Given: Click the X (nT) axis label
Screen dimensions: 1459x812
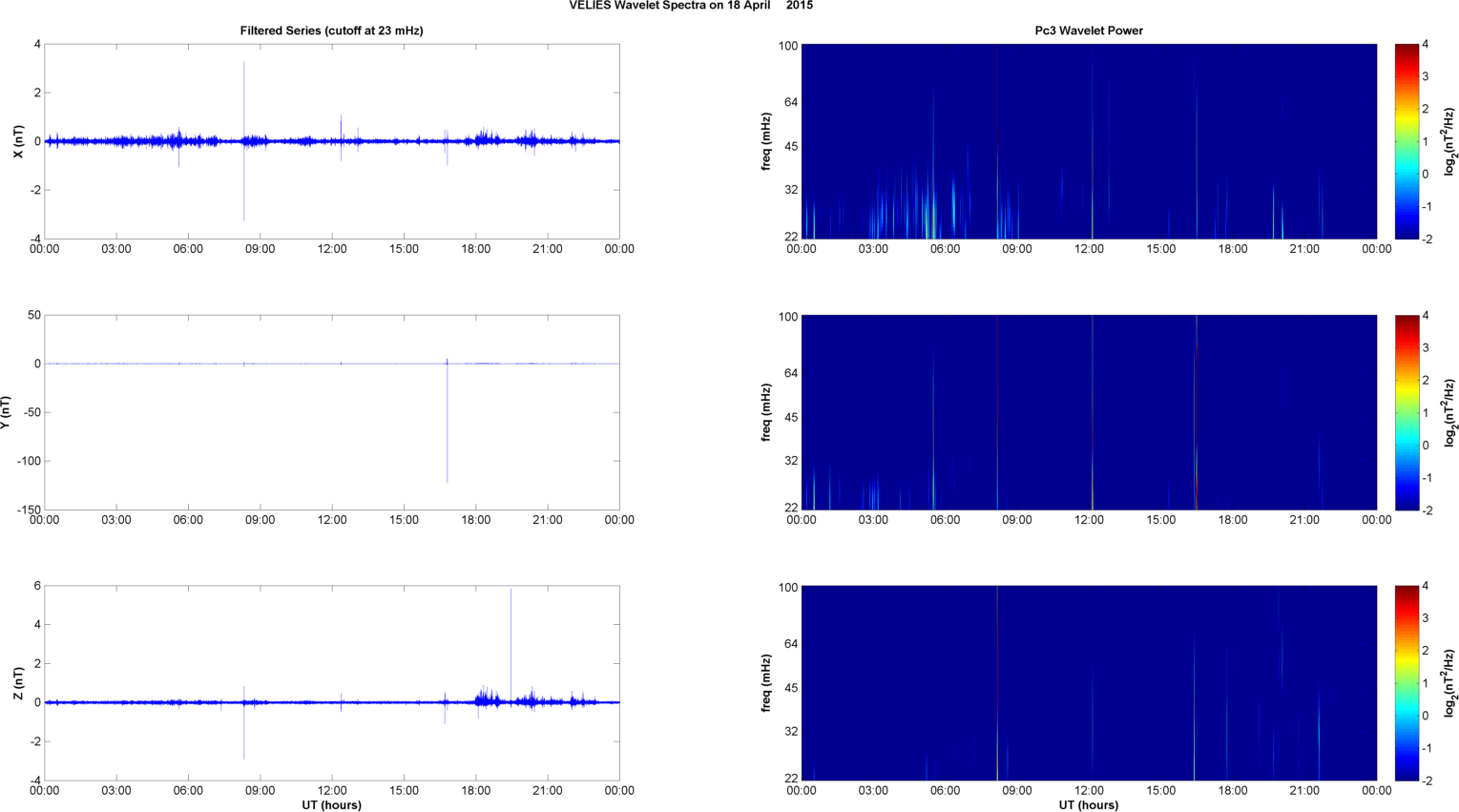Looking at the screenshot, I should [19, 141].
